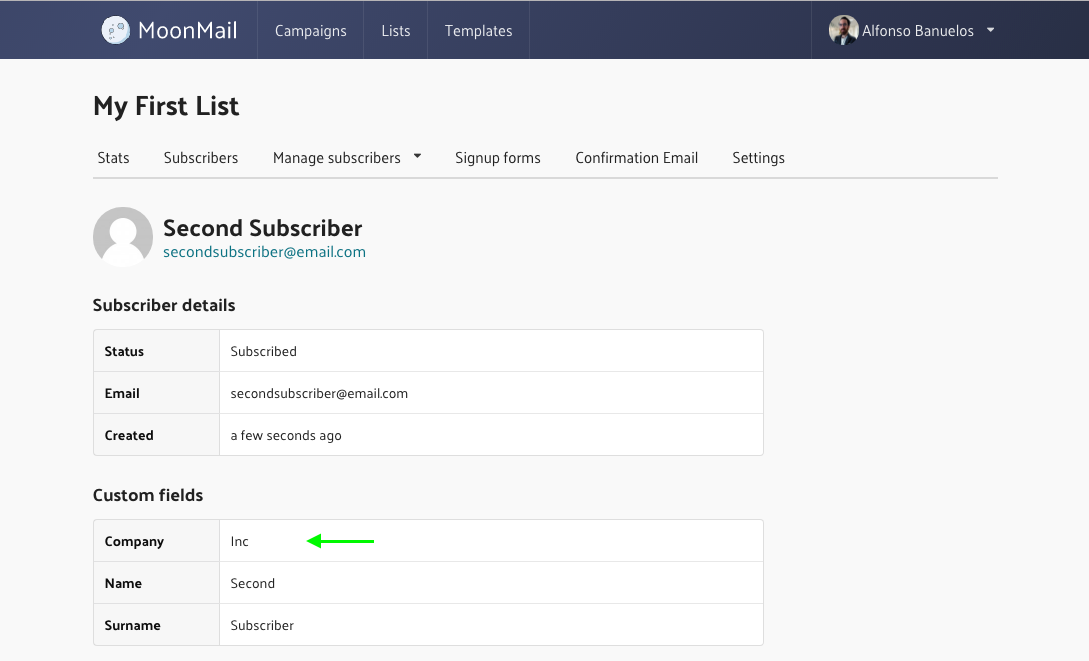1089x661 pixels.
Task: Open the Campaigns menu
Action: (x=310, y=31)
